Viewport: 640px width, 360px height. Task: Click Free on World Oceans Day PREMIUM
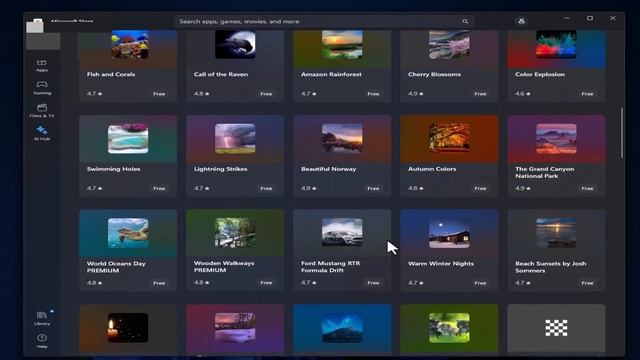coord(159,283)
